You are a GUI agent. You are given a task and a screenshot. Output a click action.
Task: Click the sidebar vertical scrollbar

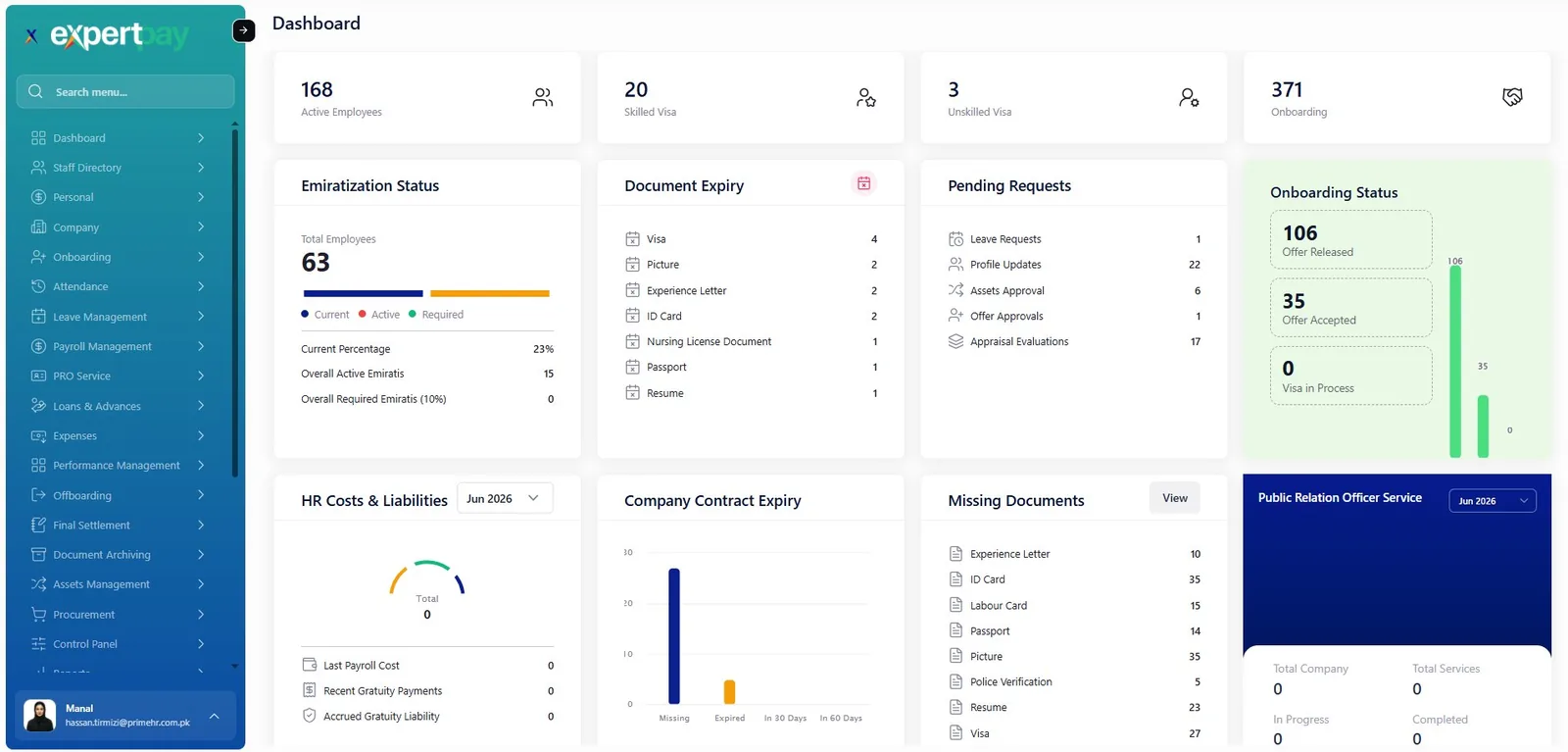coord(234,302)
